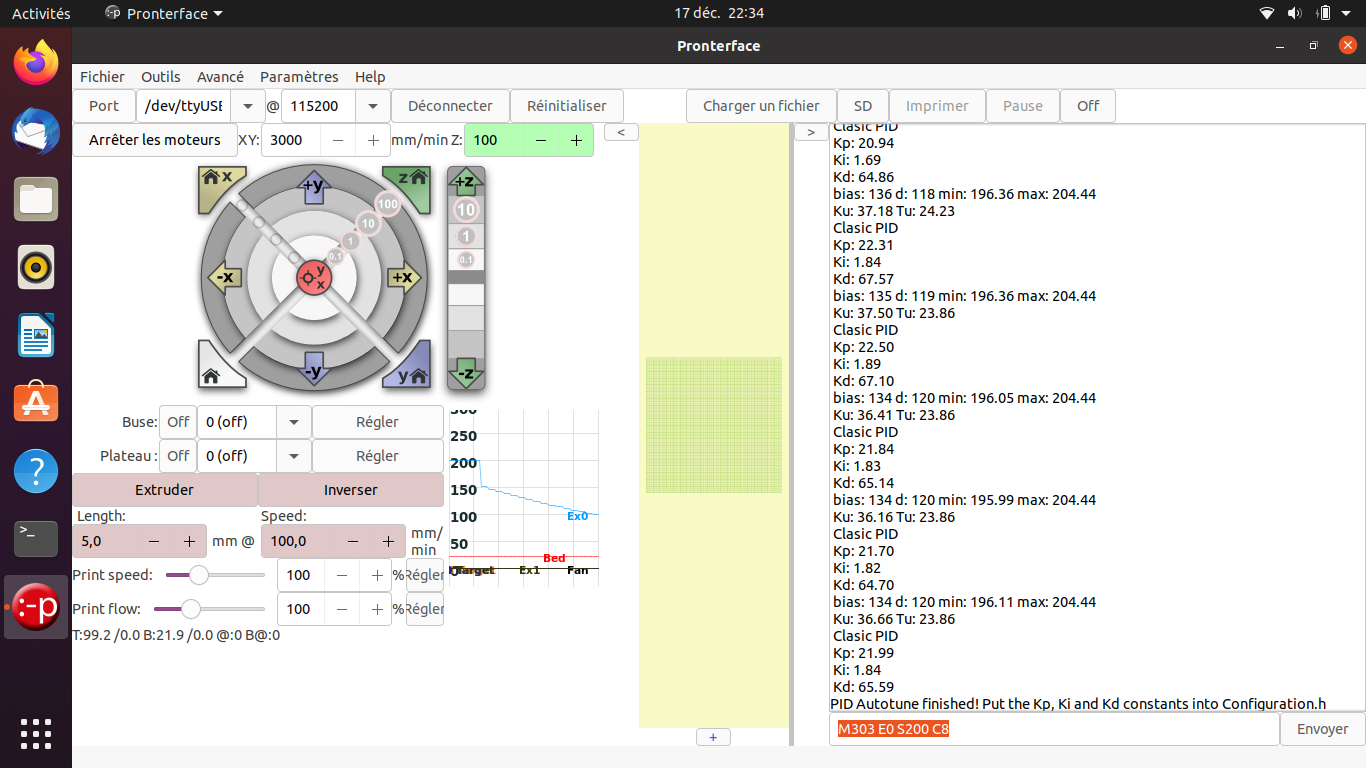This screenshot has width=1366, height=768.
Task: Click the Print speed slider handle
Action: (199, 575)
